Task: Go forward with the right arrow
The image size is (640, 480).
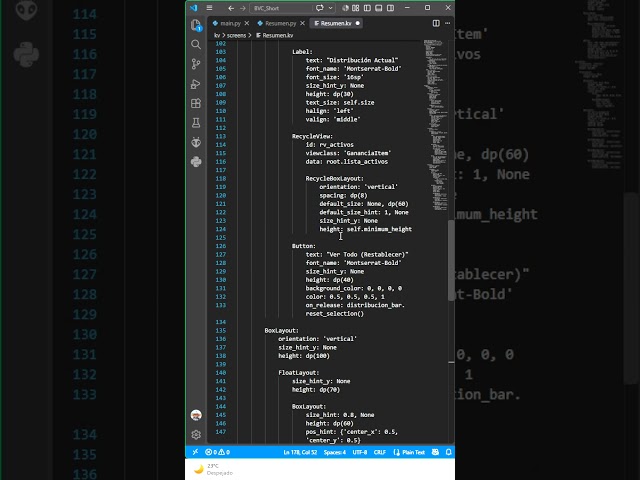Action: pos(242,8)
